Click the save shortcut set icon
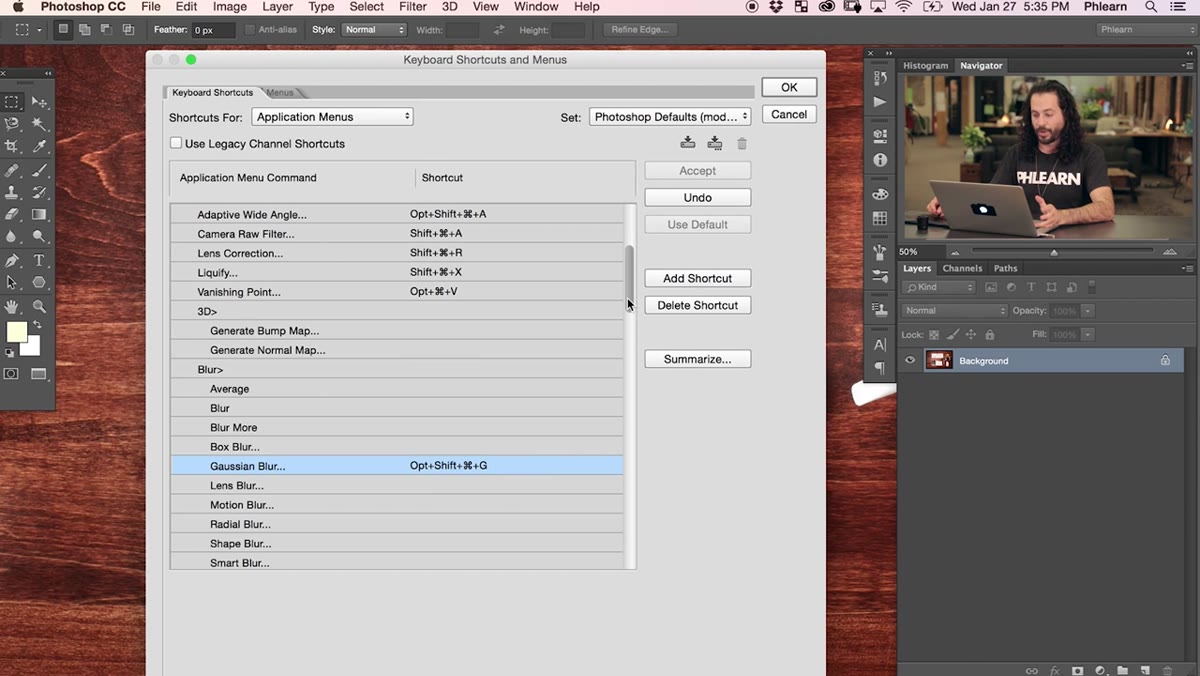Image resolution: width=1200 pixels, height=676 pixels. [x=687, y=143]
